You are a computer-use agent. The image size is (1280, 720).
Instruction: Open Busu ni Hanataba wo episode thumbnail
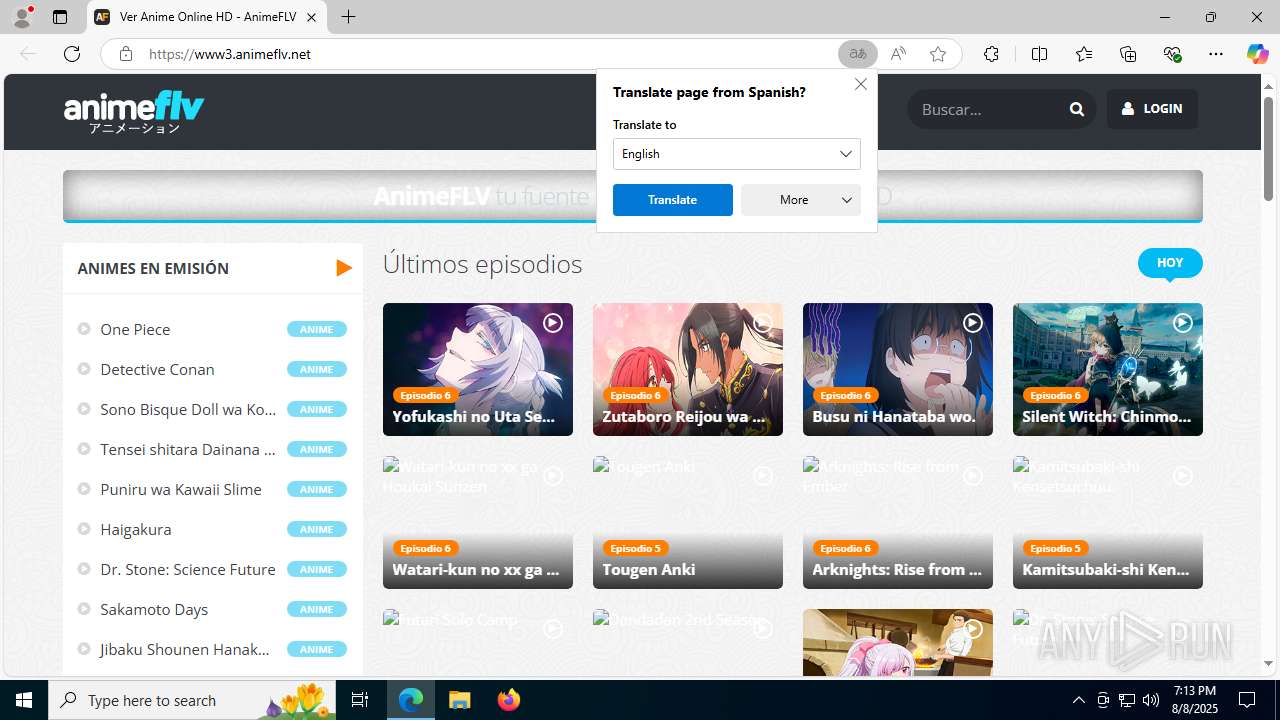pos(898,369)
